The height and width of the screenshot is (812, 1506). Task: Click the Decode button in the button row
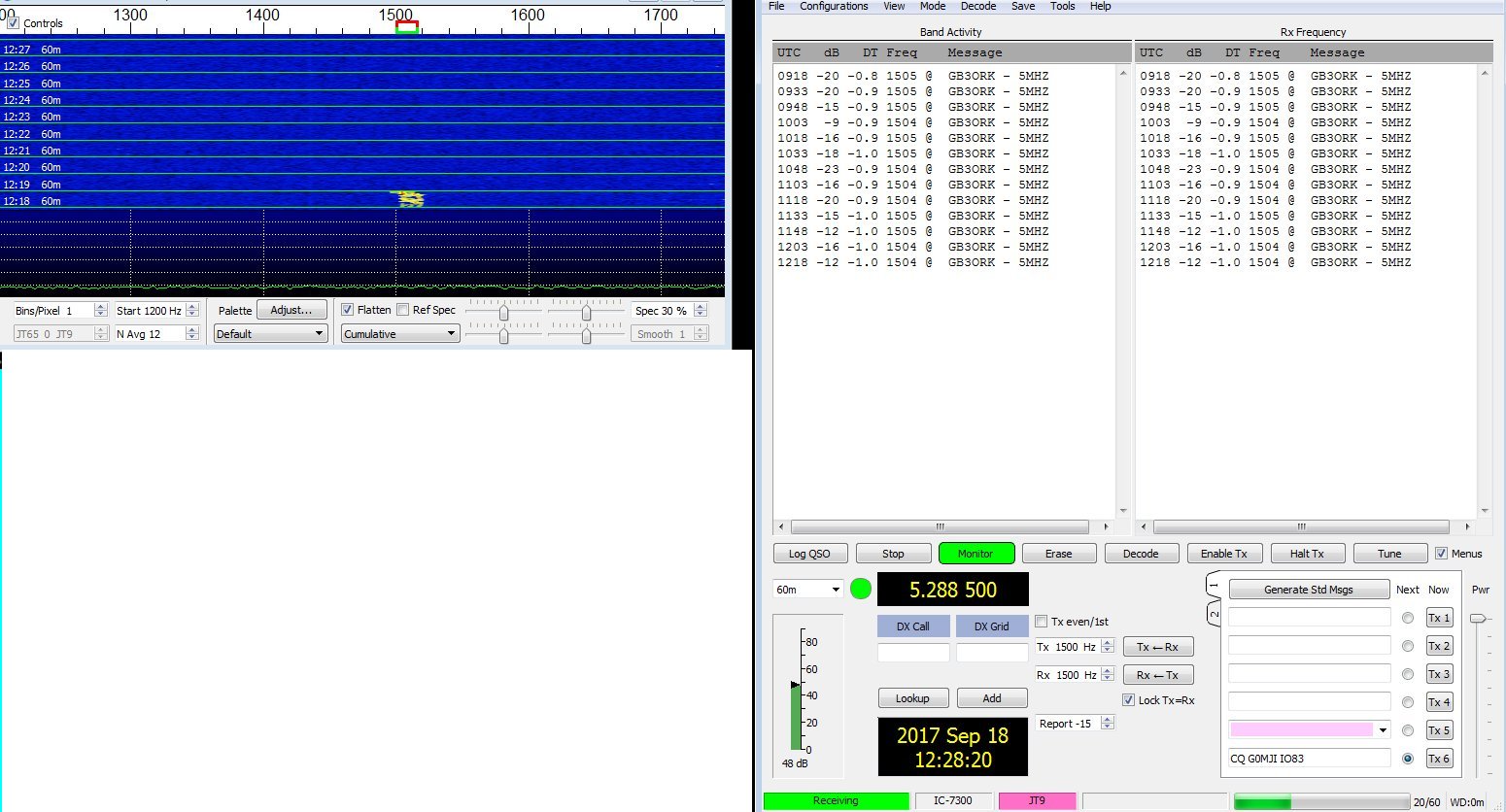tap(1141, 554)
